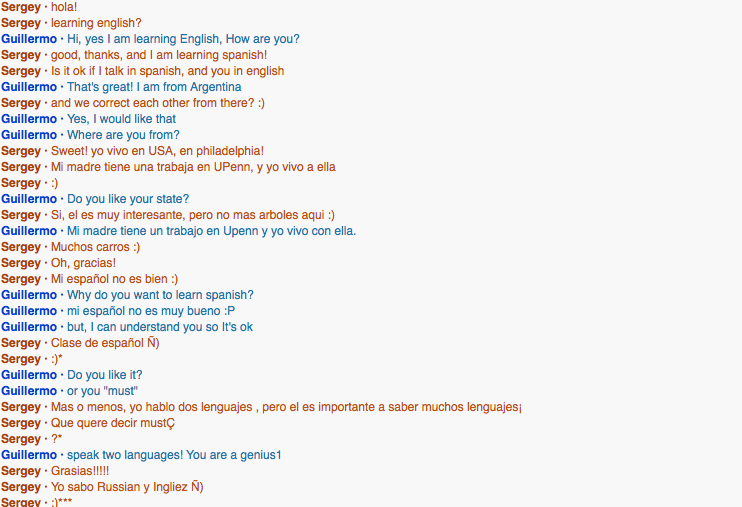Click the "speak two languages! You are a genius" message
Image resolution: width=742 pixels, height=507 pixels.
(174, 455)
